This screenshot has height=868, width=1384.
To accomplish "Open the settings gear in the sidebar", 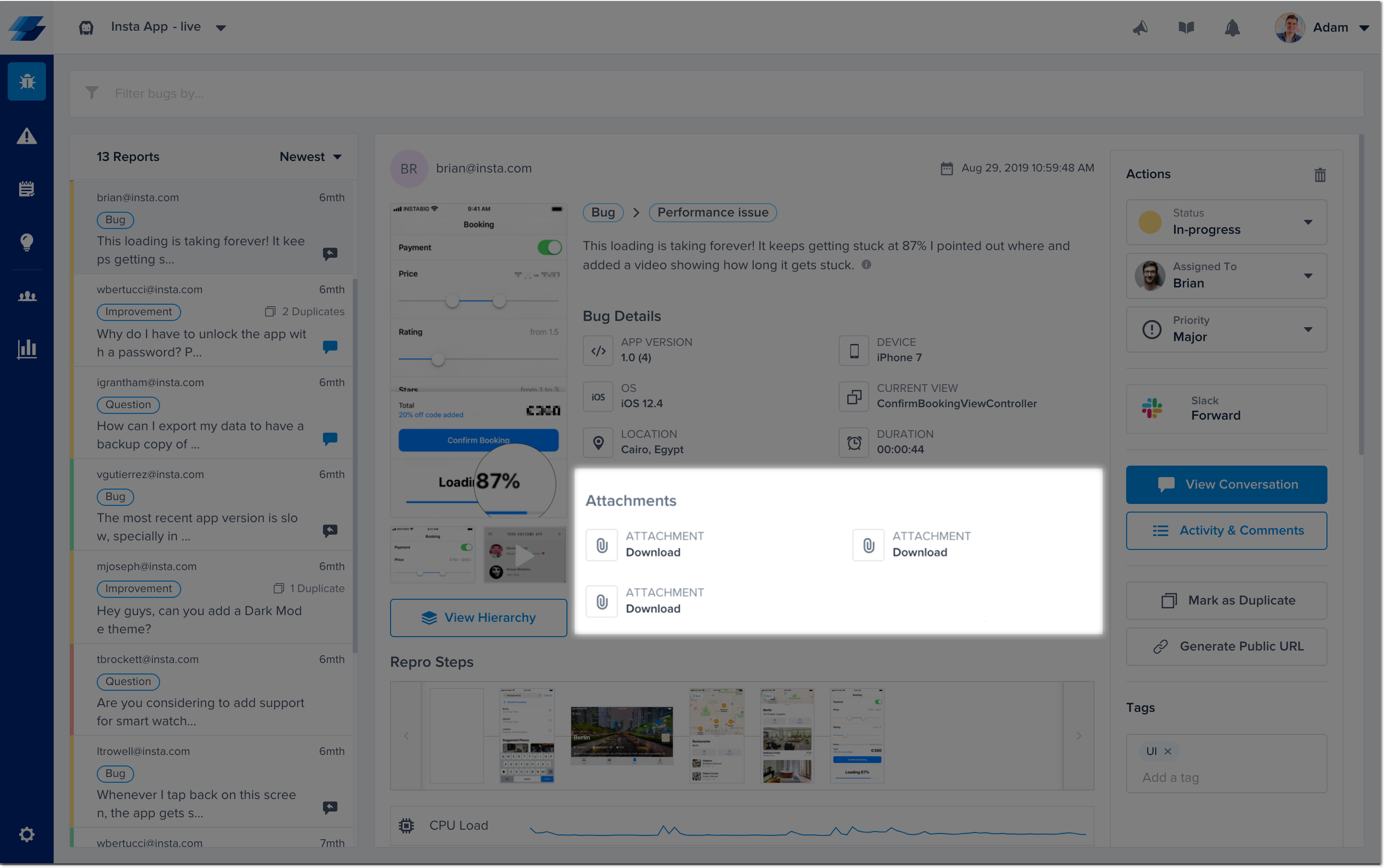I will 26,834.
